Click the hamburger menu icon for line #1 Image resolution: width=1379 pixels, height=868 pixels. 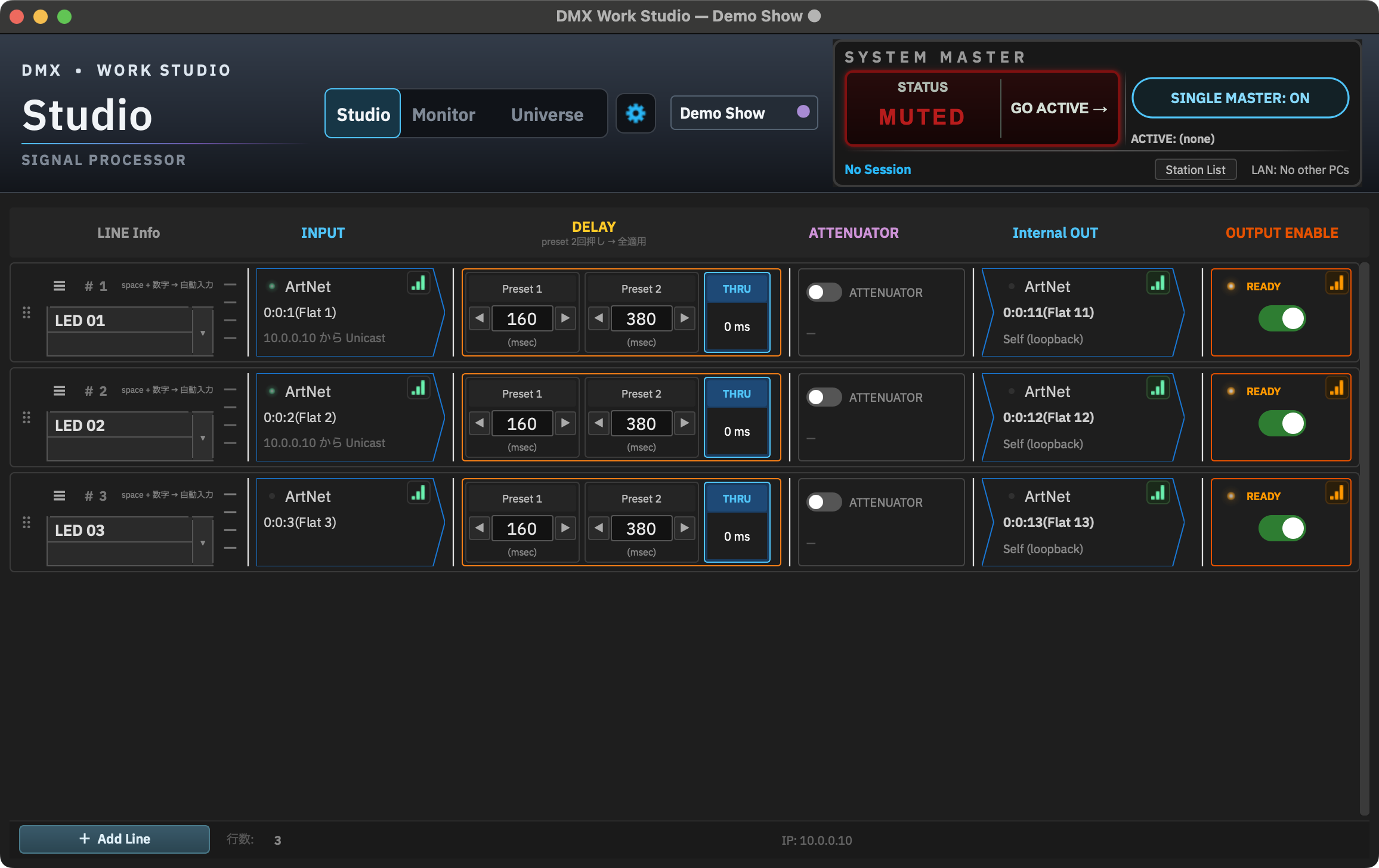tap(59, 286)
